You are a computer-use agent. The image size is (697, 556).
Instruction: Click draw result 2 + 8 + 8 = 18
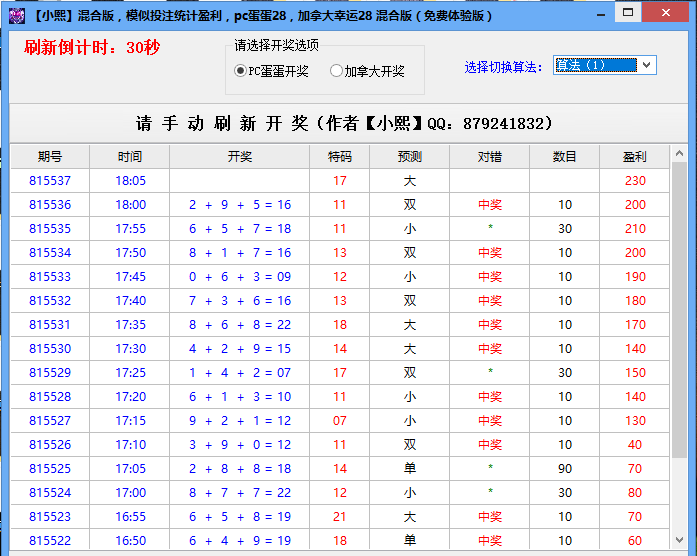240,469
